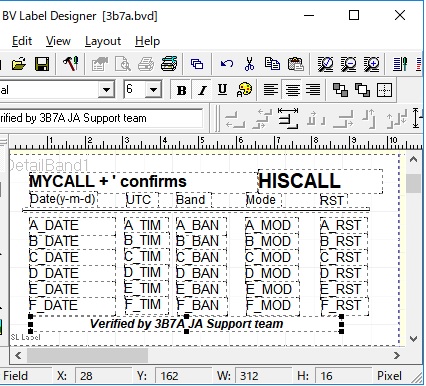Image resolution: width=426 pixels, height=386 pixels.
Task: Click the Paste clipboard icon
Action: 295,64
